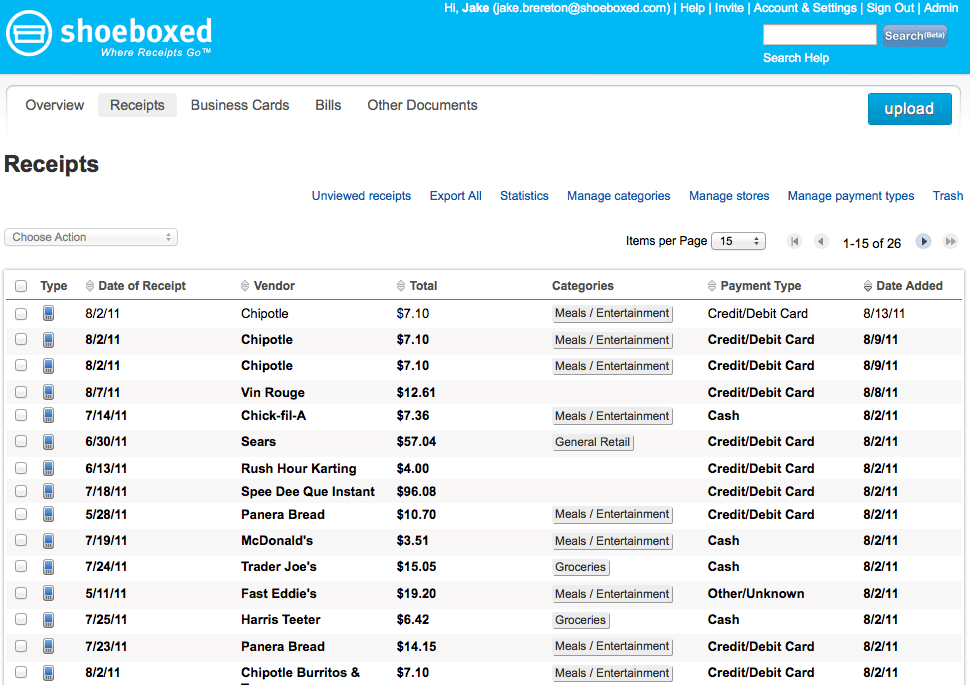
Task: Click the Sign Out link
Action: click(890, 8)
